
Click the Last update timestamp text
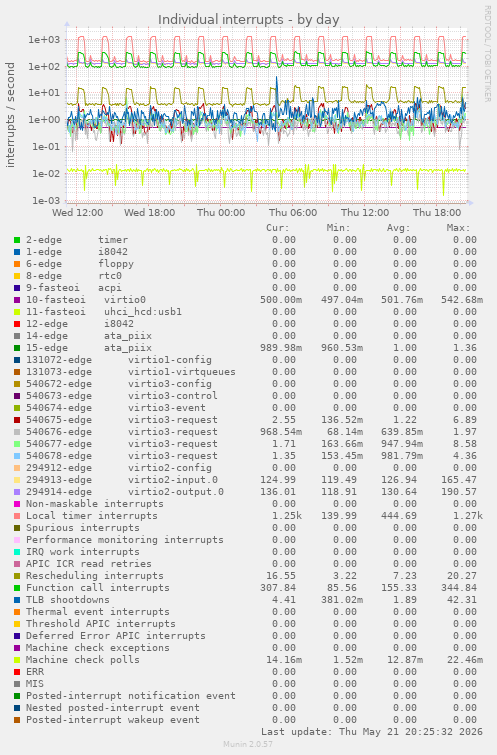pos(372,732)
